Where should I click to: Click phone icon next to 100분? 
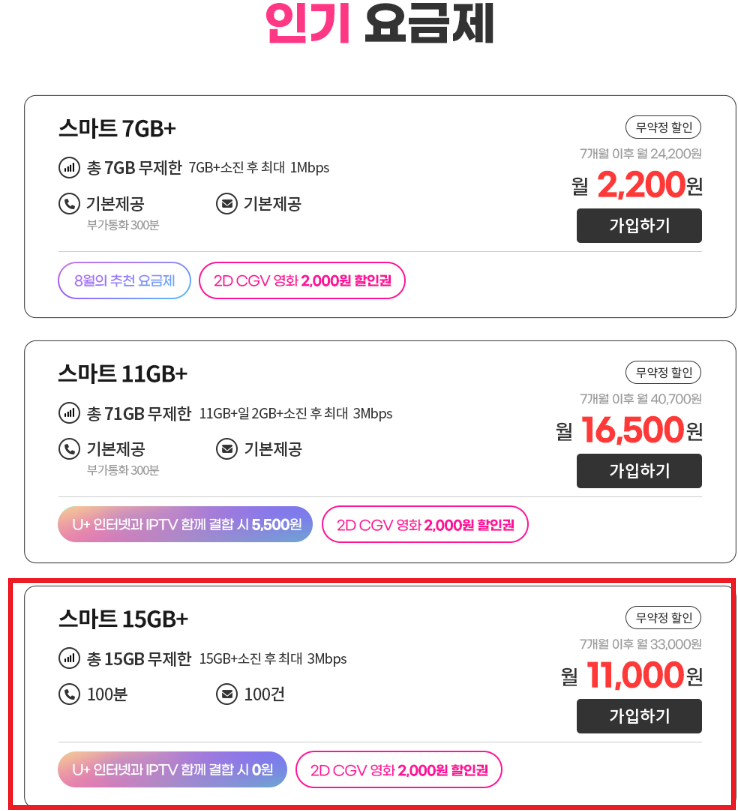pos(69,694)
